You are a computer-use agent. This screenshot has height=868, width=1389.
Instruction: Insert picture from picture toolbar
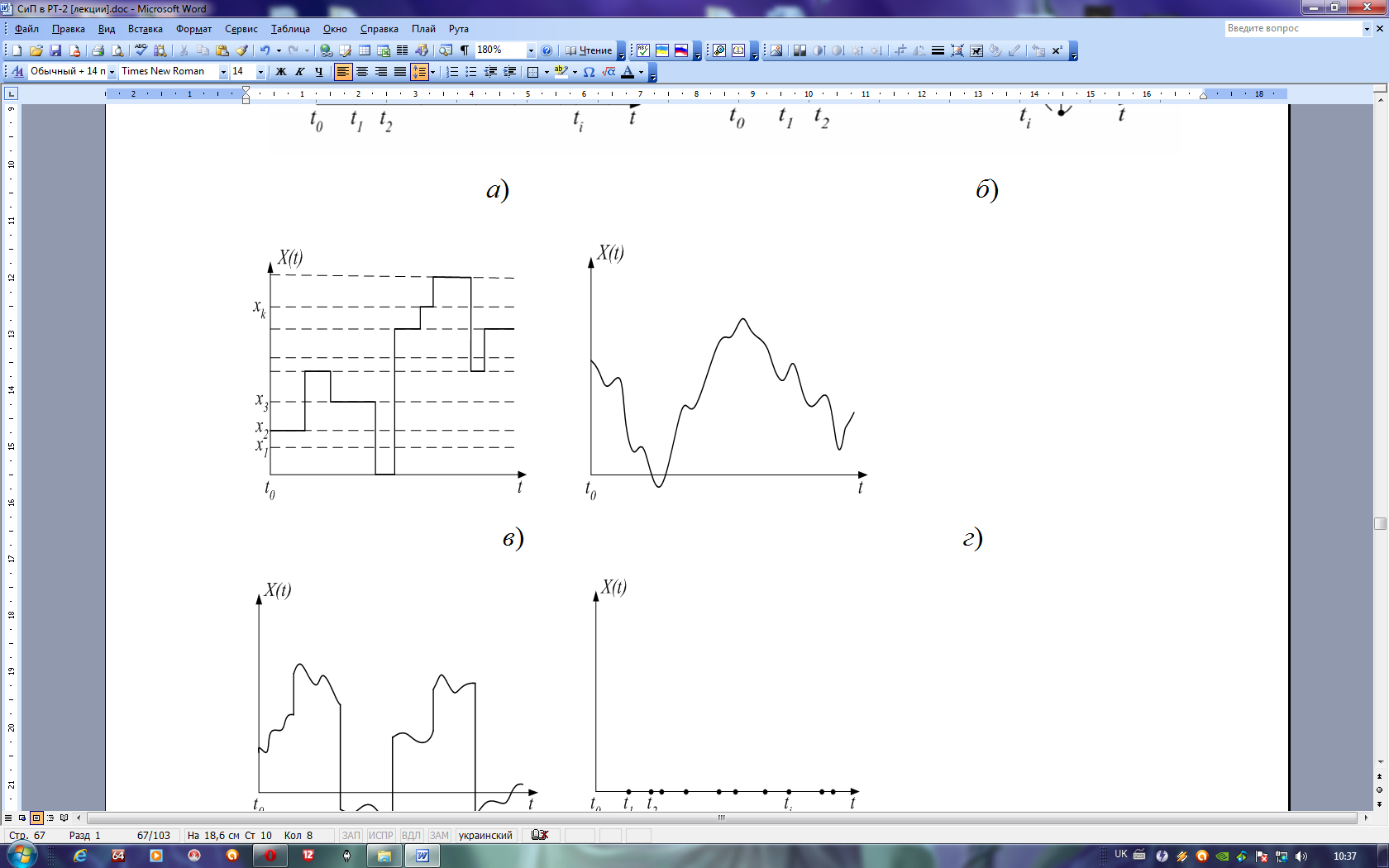point(776,50)
